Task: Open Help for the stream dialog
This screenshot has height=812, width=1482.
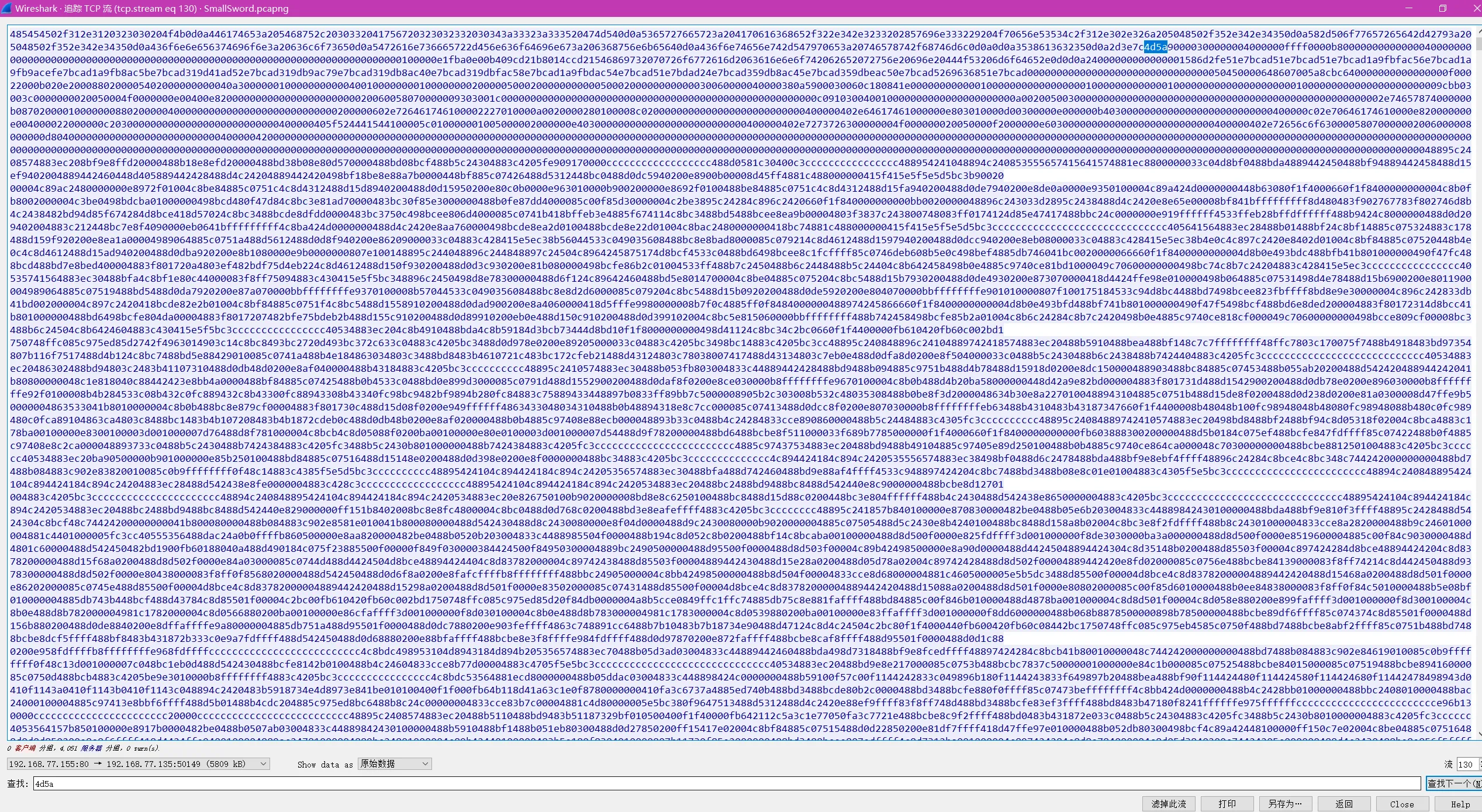Action: (1460, 804)
